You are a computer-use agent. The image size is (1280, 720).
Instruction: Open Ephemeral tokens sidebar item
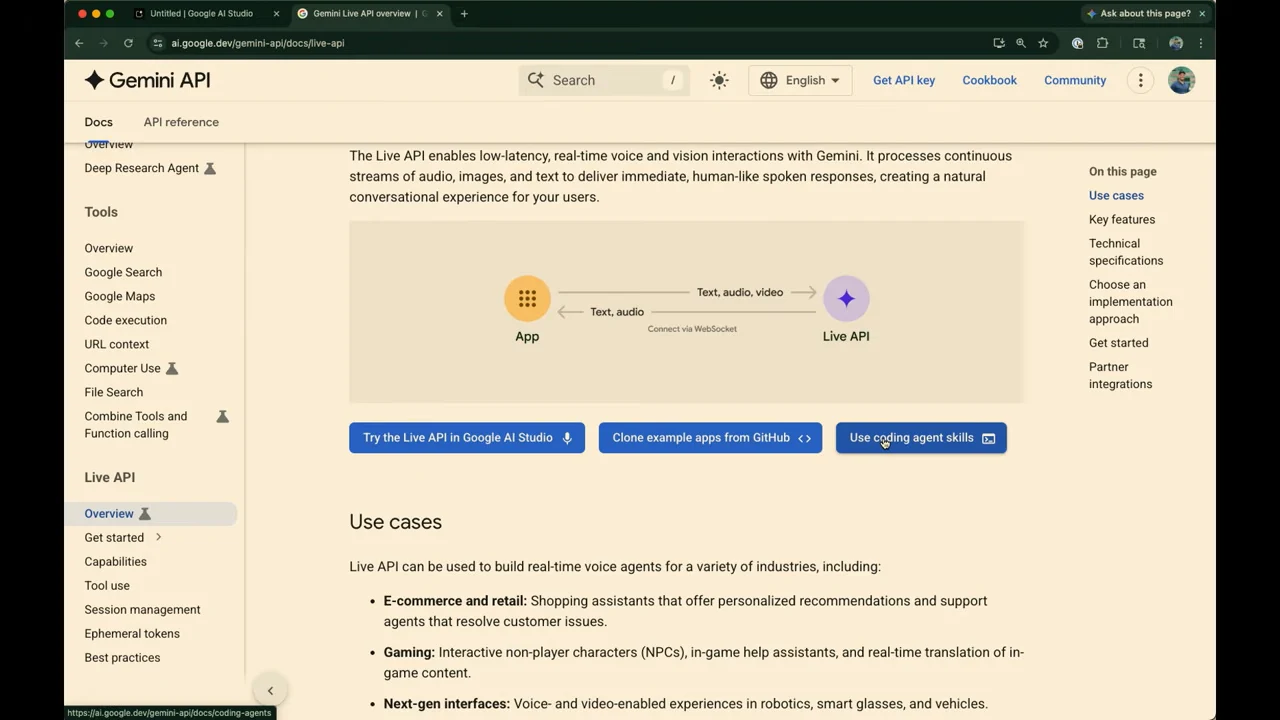coord(132,633)
